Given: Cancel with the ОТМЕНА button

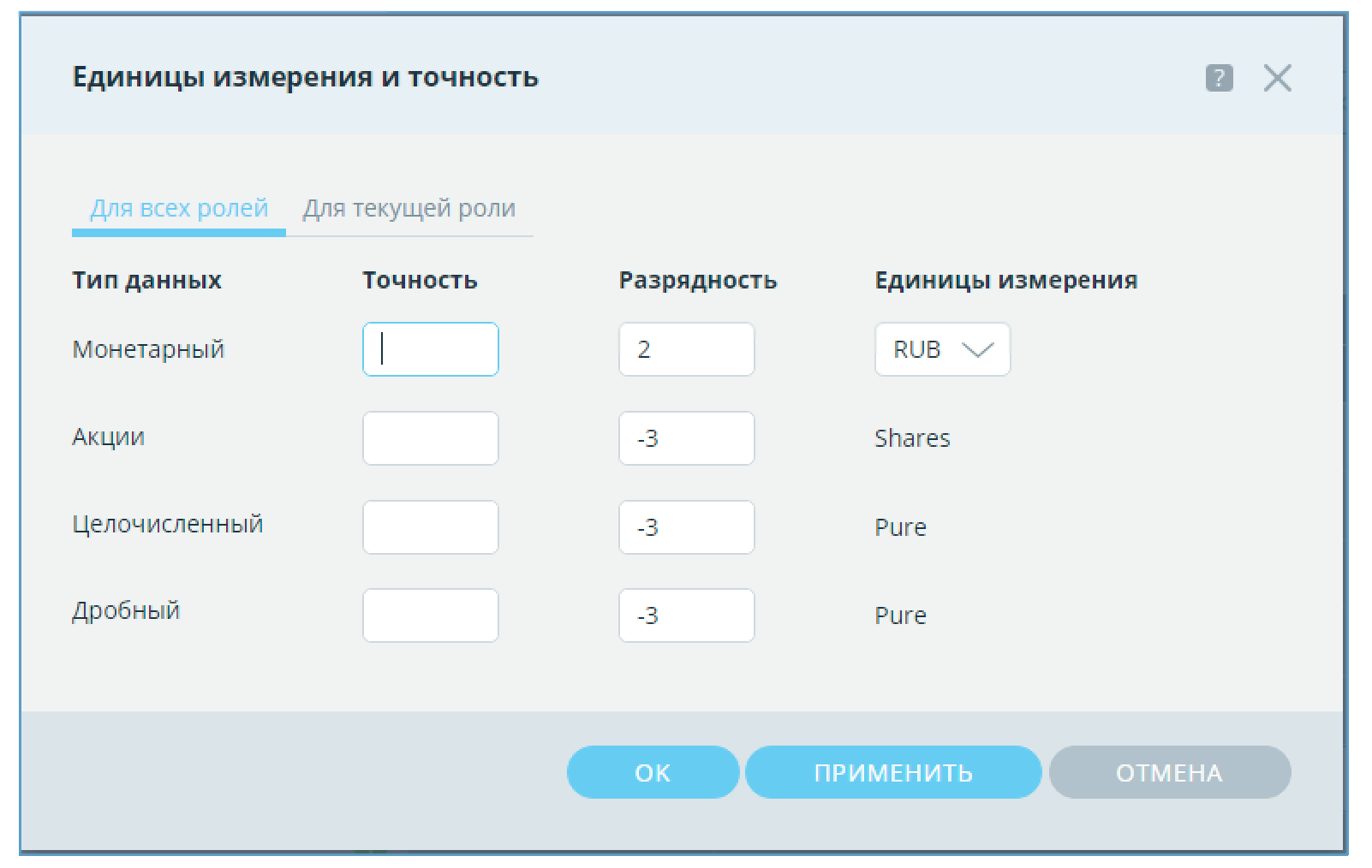Looking at the screenshot, I should 1169,772.
